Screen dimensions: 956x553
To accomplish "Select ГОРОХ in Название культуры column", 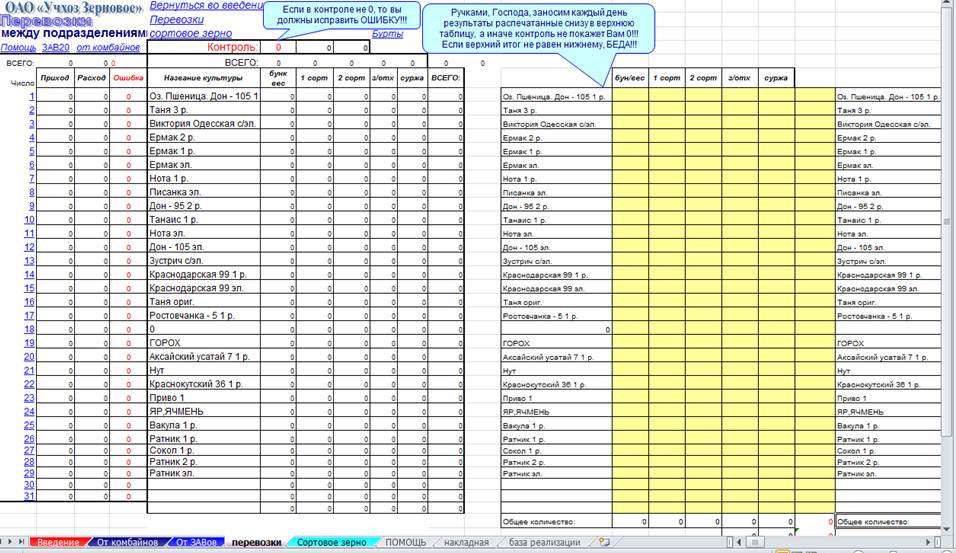I will [x=204, y=343].
